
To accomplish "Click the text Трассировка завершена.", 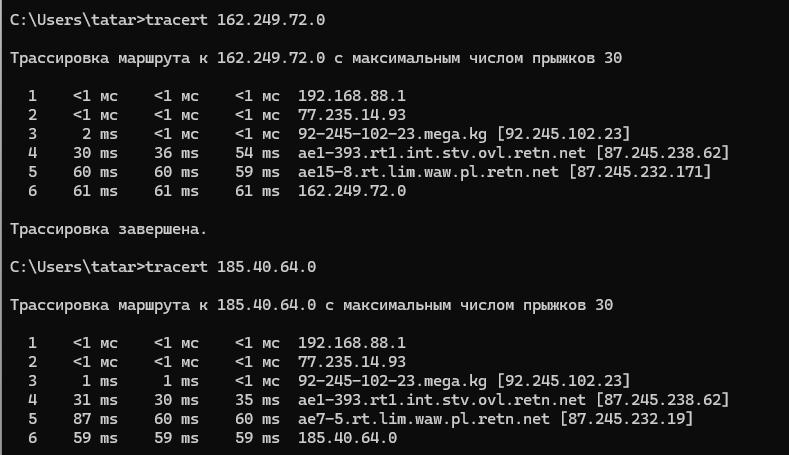I will [x=109, y=230].
